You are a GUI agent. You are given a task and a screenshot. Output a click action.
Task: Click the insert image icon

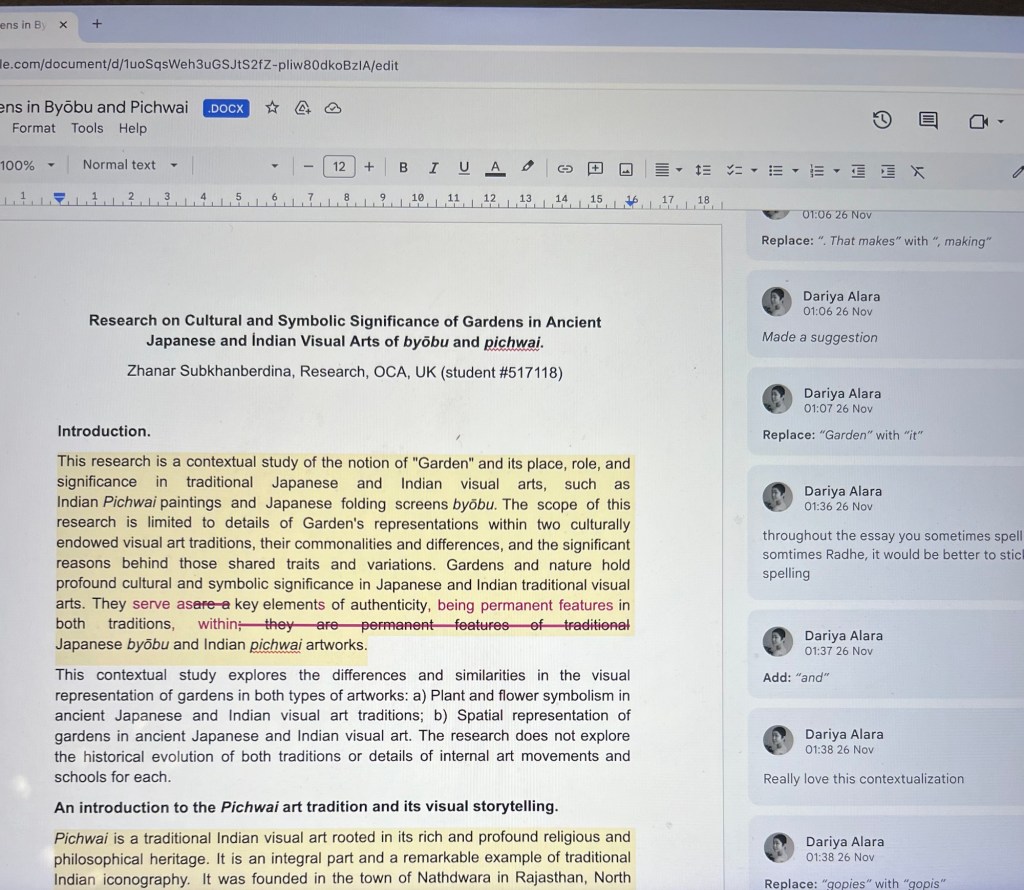pyautogui.click(x=626, y=169)
